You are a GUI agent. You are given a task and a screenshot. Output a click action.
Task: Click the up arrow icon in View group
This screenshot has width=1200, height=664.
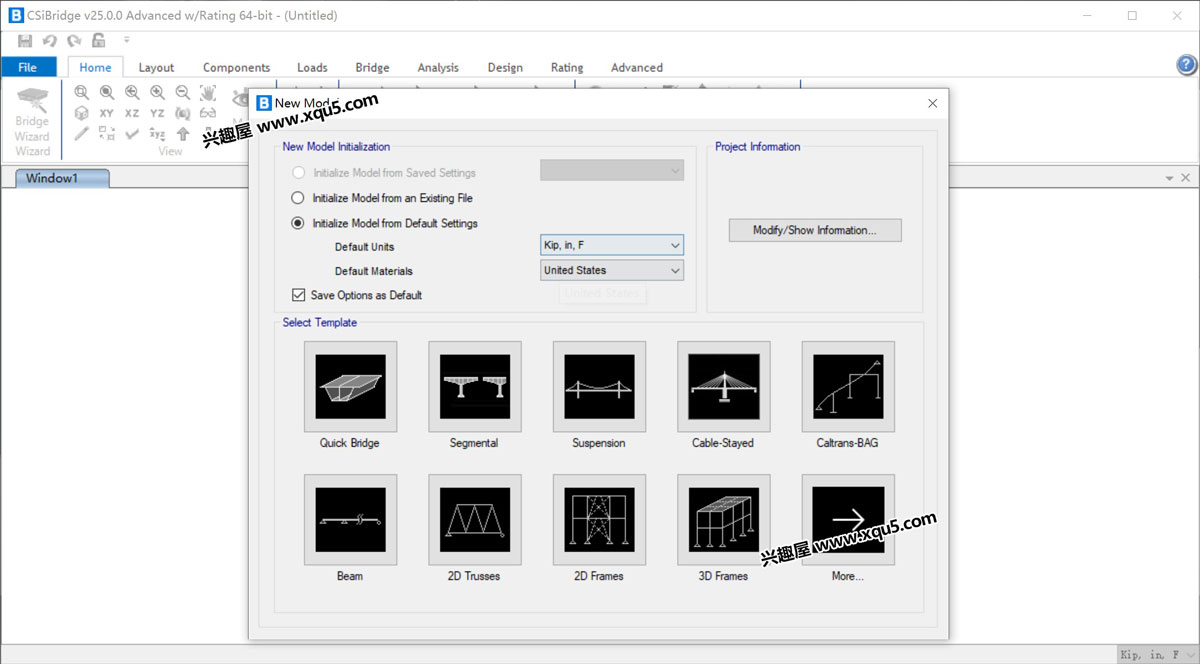point(182,133)
